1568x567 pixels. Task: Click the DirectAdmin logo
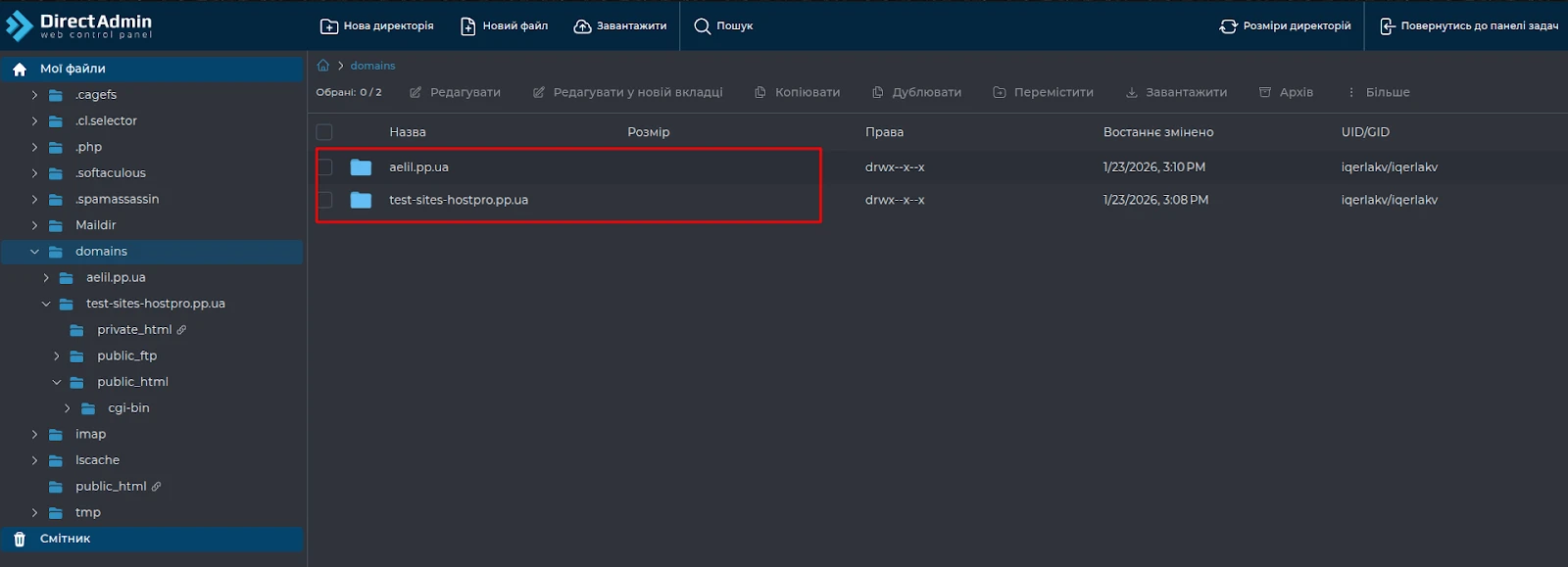click(79, 26)
